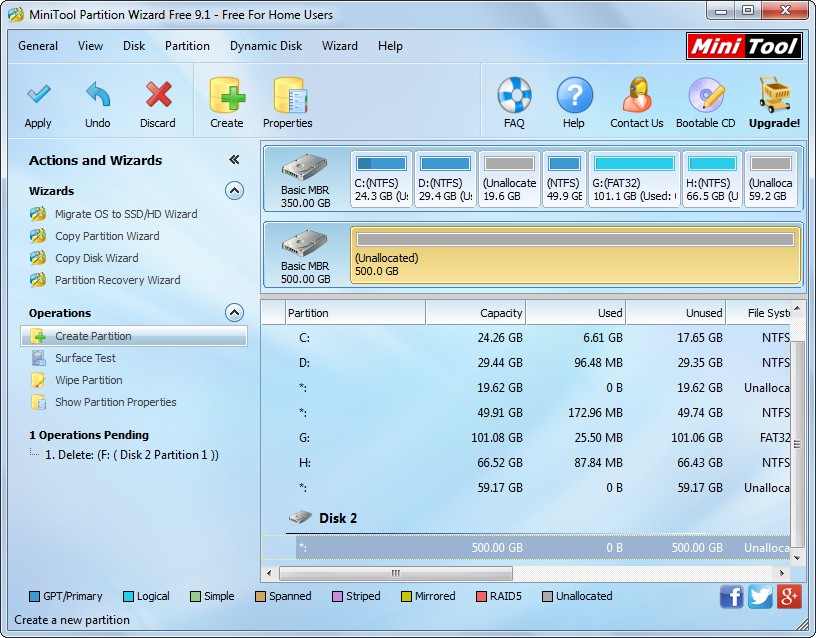Click the Discard red X icon

(x=158, y=94)
